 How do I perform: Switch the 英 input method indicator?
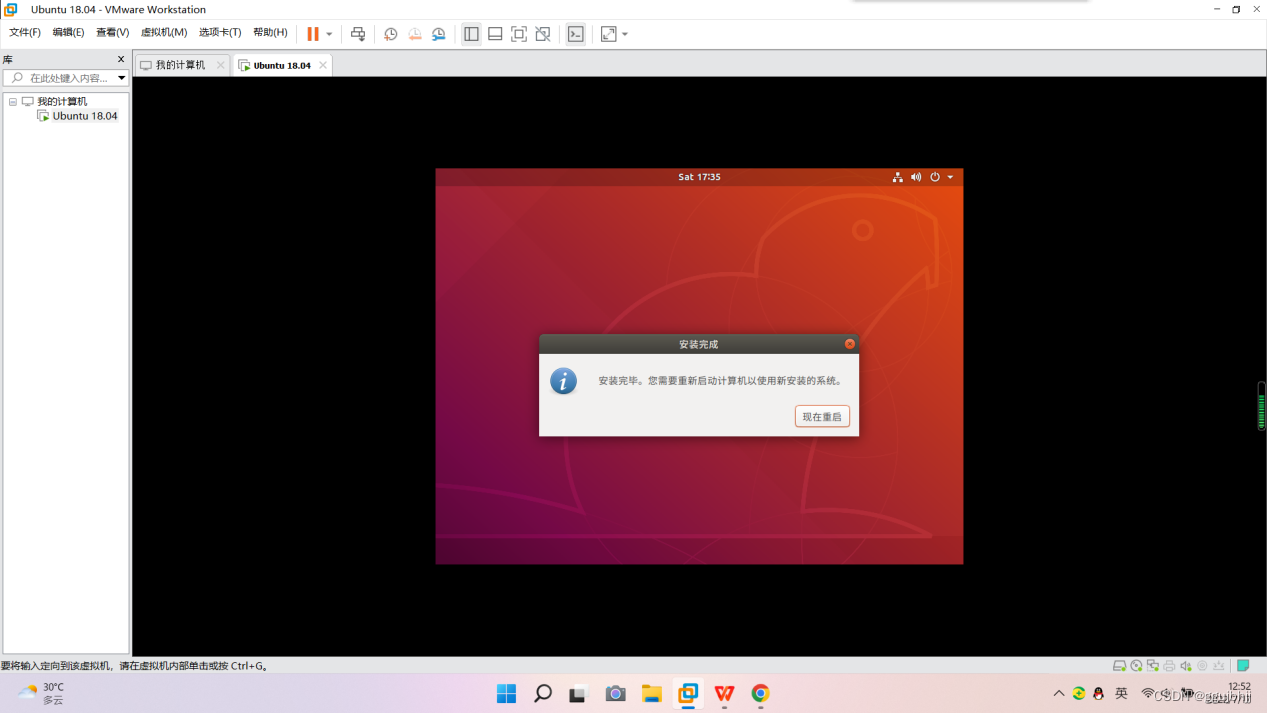click(1122, 693)
